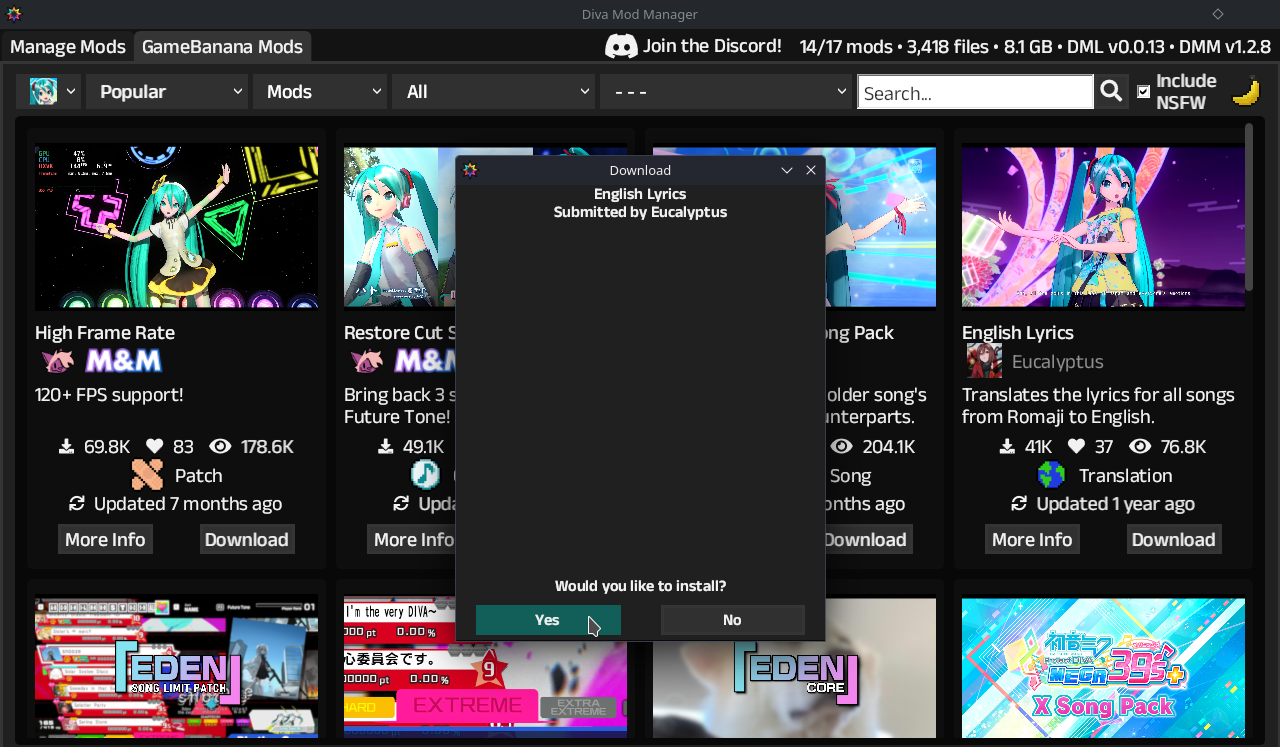Click the "Would you like to install?" prompt
Image resolution: width=1280 pixels, height=747 pixels.
[640, 586]
